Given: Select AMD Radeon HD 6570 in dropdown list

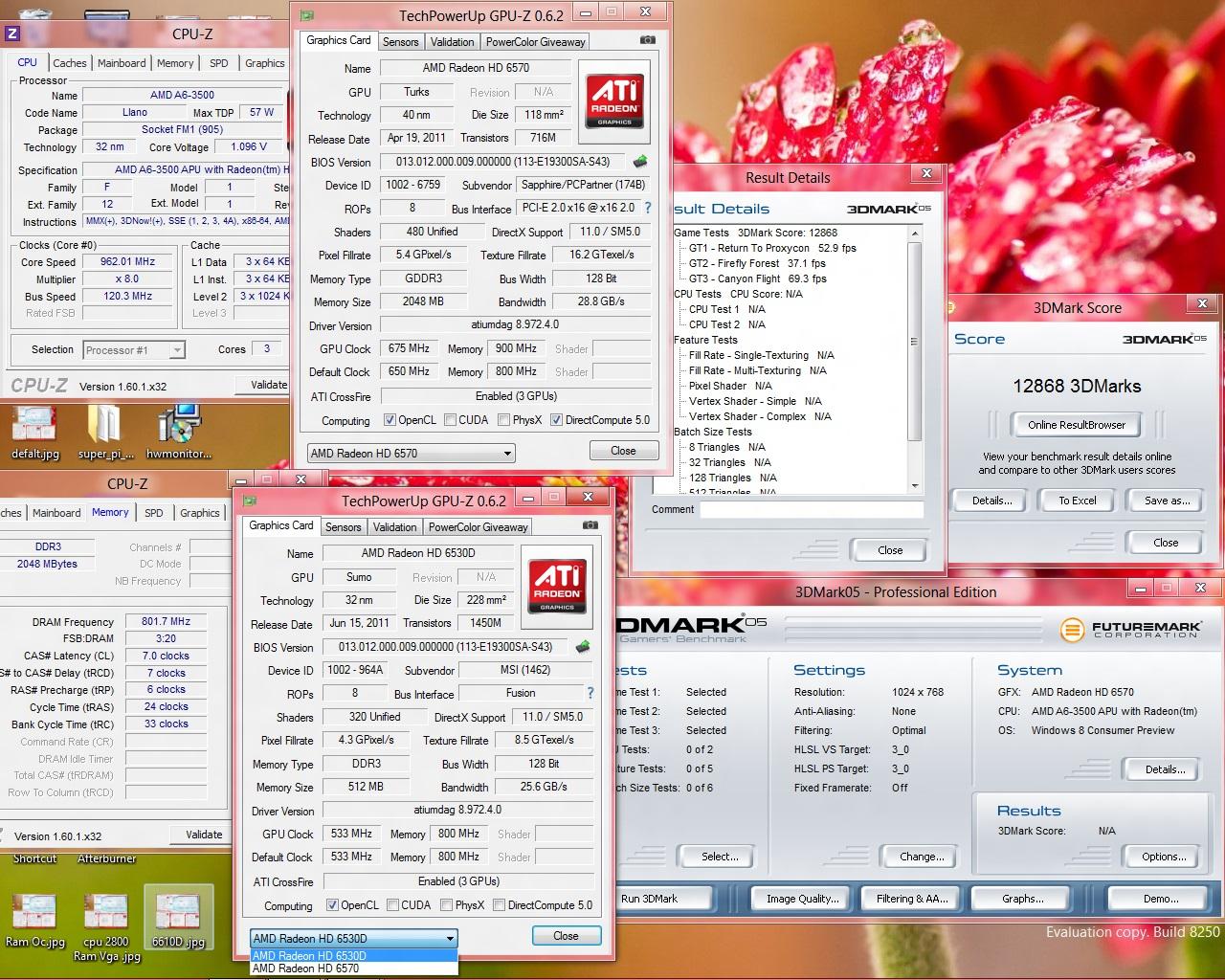Looking at the screenshot, I should pos(354,969).
